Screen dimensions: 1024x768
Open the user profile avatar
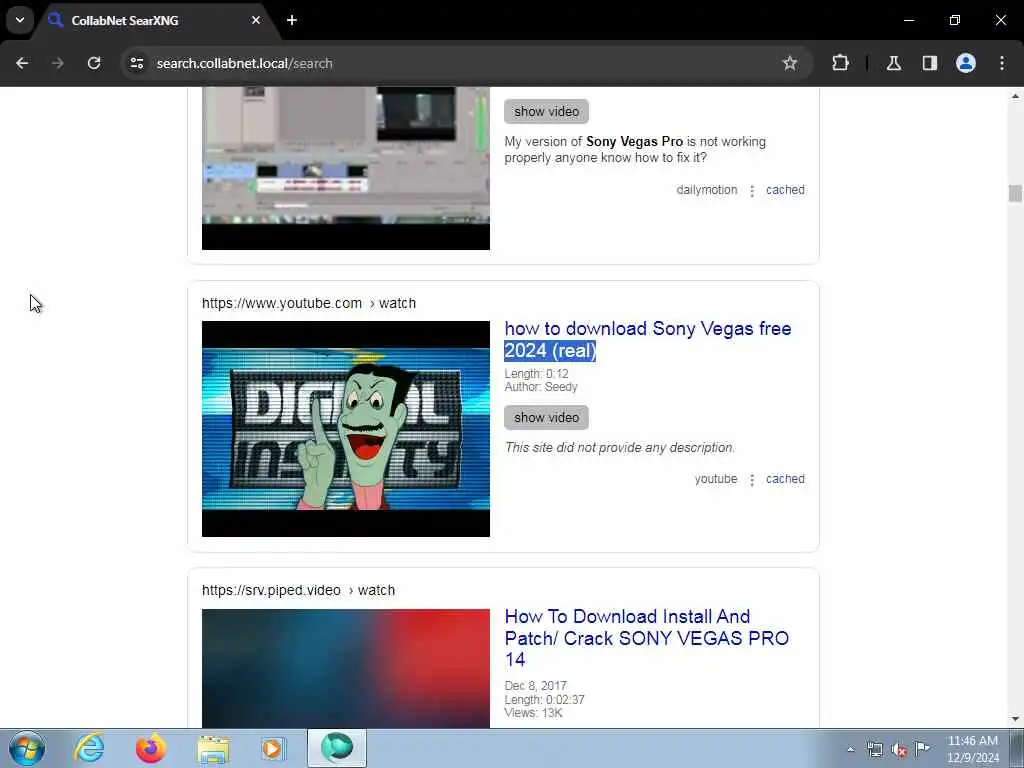point(965,63)
